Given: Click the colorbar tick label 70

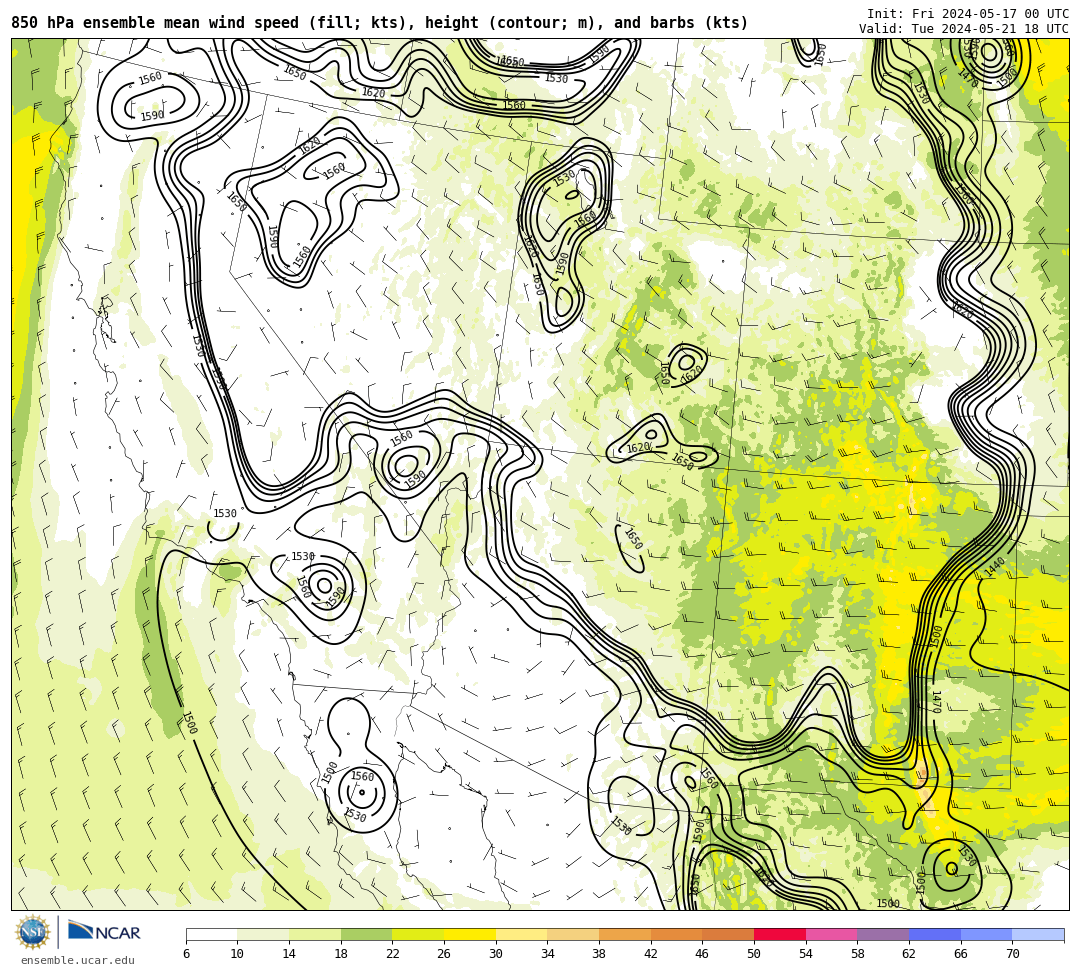Looking at the screenshot, I should click(1012, 954).
